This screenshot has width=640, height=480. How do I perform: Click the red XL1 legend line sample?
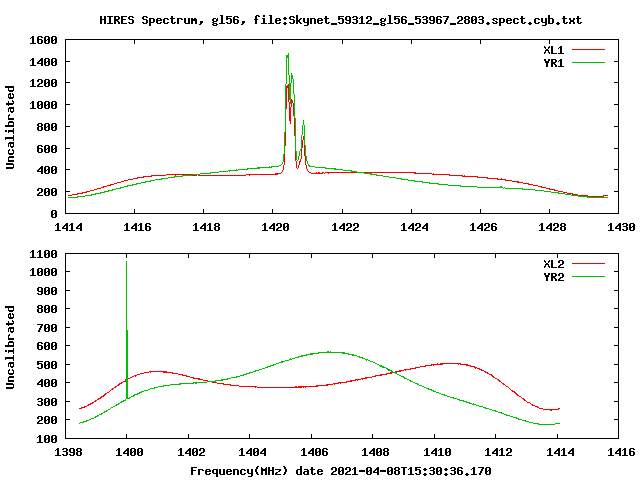[x=588, y=50]
